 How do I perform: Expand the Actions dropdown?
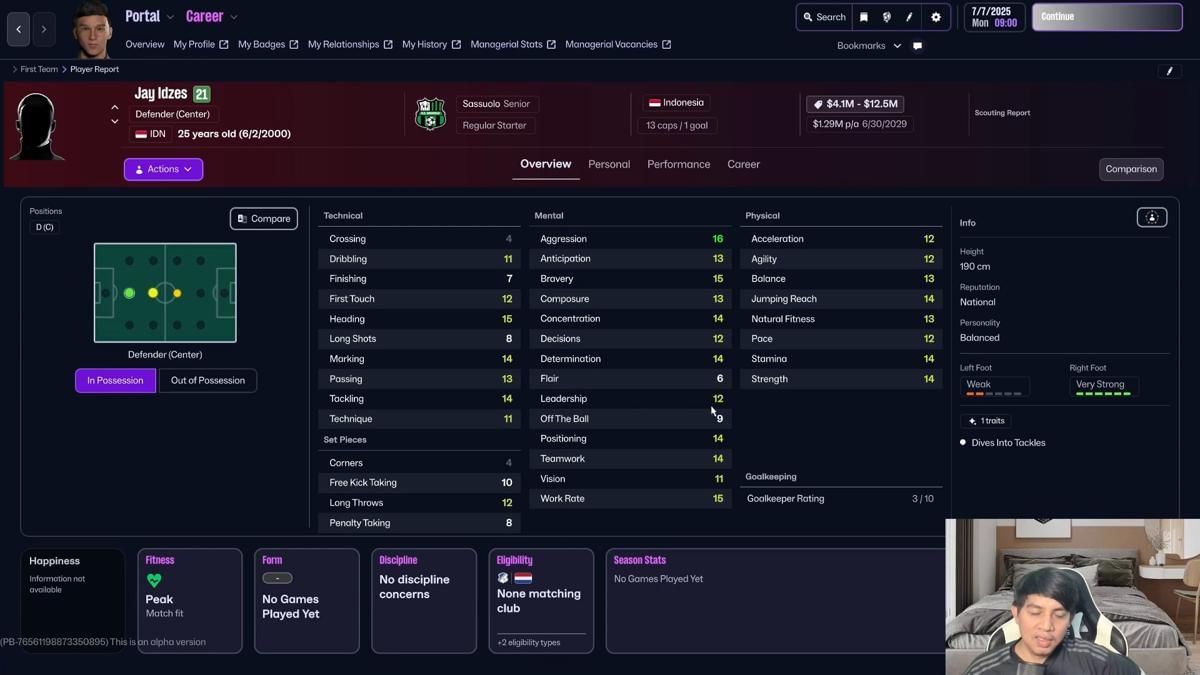tap(163, 169)
